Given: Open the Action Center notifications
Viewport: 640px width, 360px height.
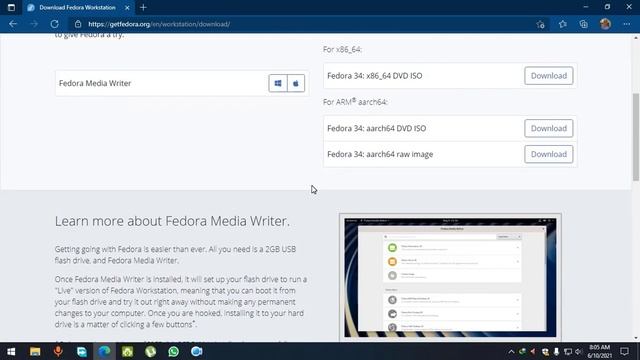Looking at the screenshot, I should pos(624,351).
